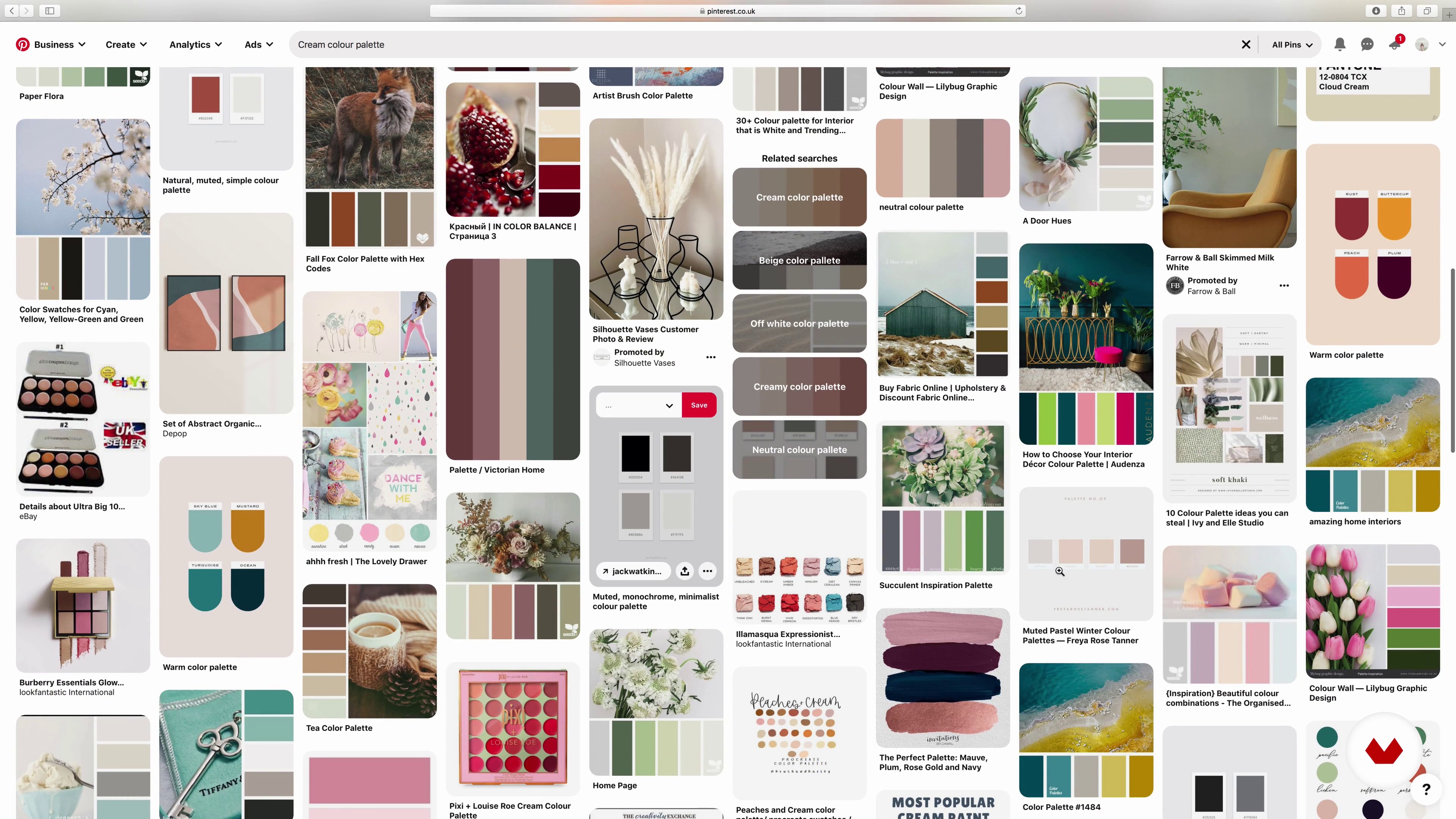Image resolution: width=1456 pixels, height=819 pixels.
Task: Click 'Details about Ultra Big 10...' eBay title
Action: (x=72, y=507)
